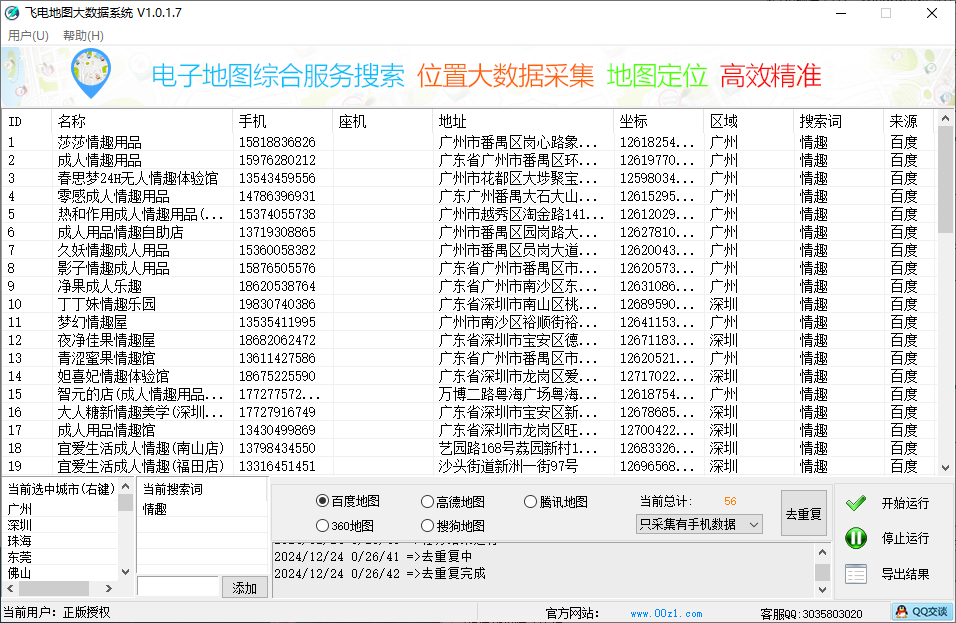Image resolution: width=956 pixels, height=623 pixels.
Task: Click the green pause stop-run icon
Action: coord(855,538)
